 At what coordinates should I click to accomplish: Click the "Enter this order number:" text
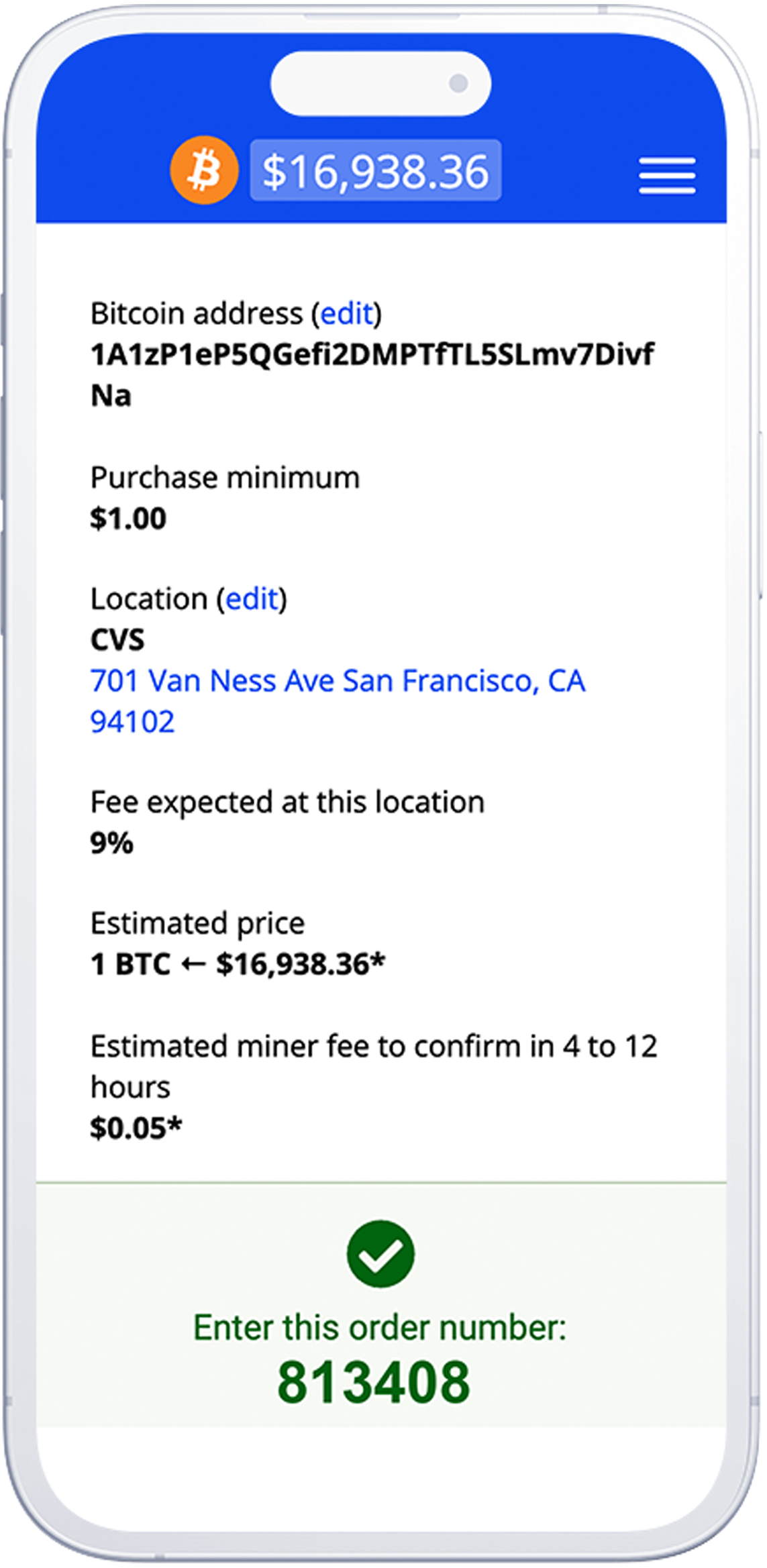coord(380,1327)
